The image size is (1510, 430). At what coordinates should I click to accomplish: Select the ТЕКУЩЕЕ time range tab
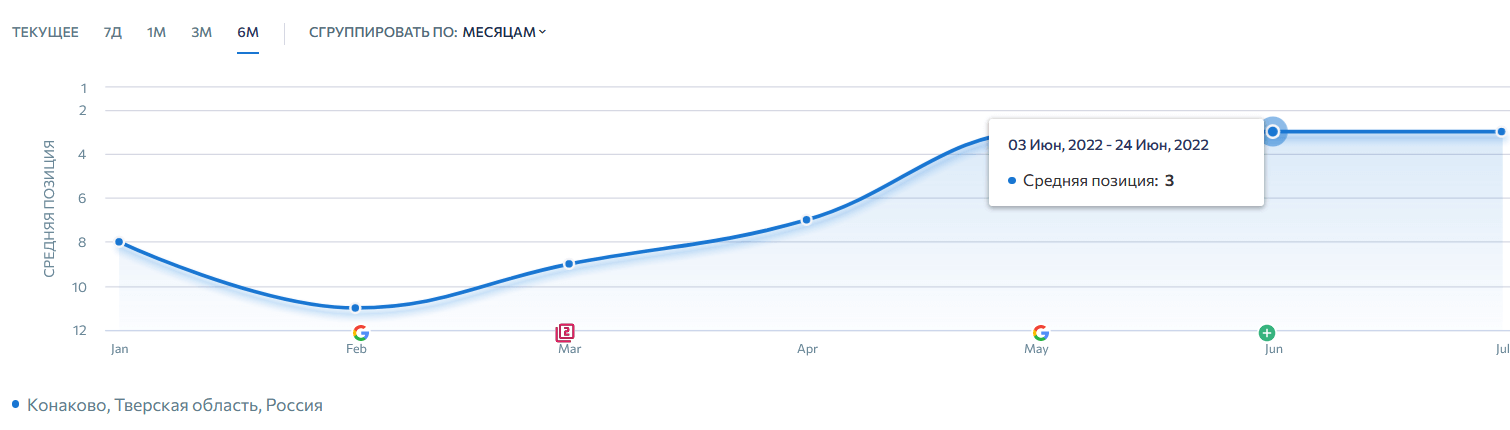pos(45,32)
